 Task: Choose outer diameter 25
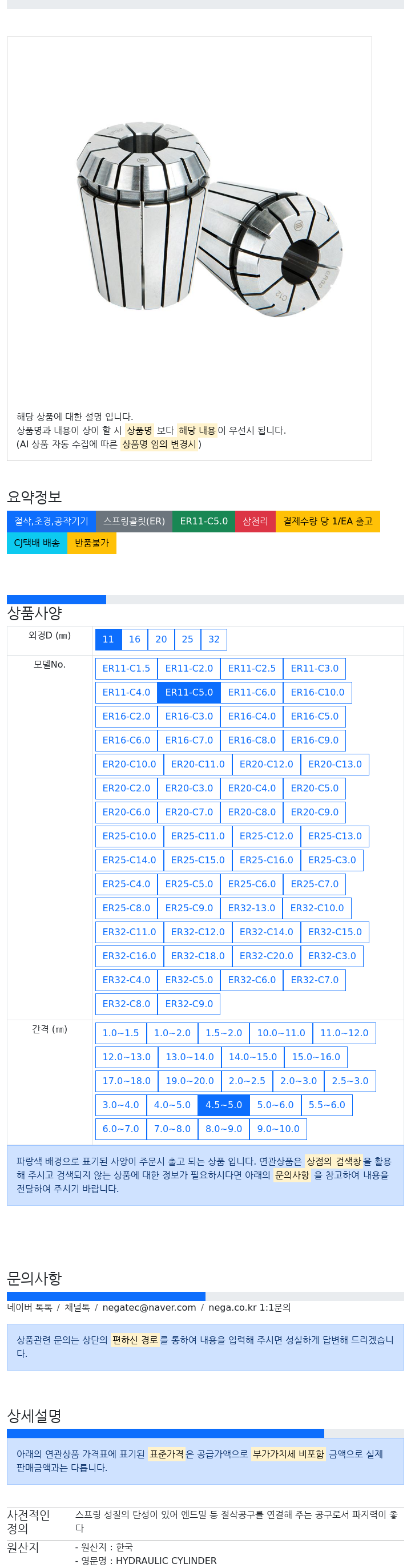pos(188,639)
